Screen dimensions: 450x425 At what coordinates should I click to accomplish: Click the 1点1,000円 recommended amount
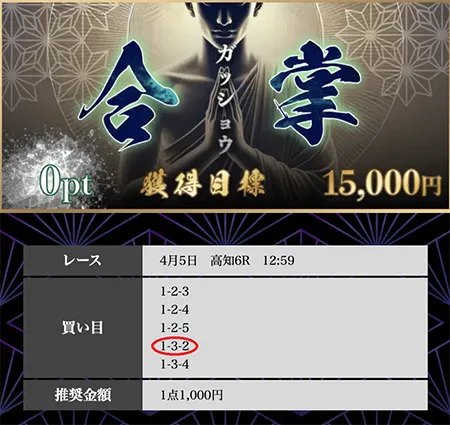(191, 395)
